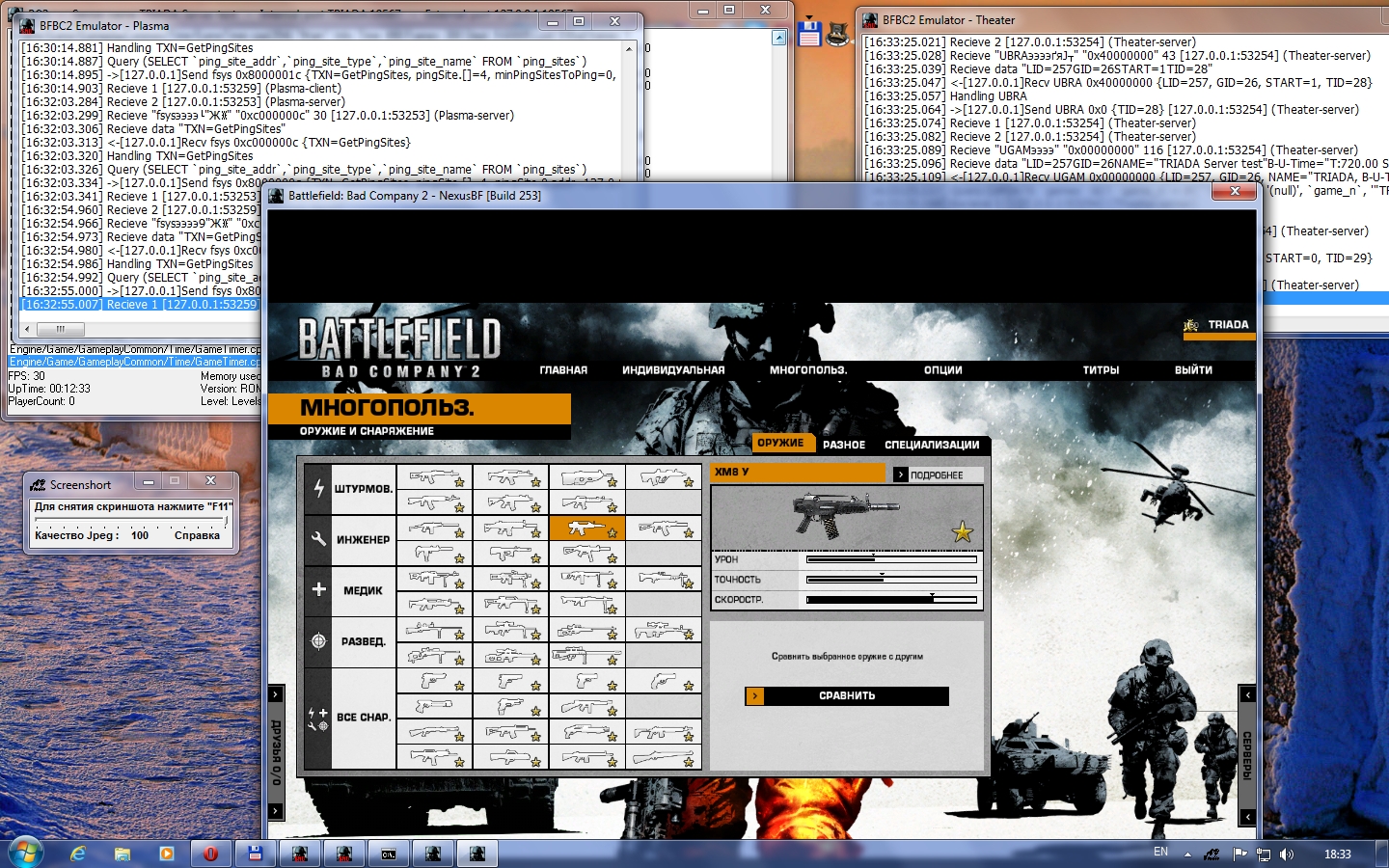Pick first sniper rifle in РАЗВЕД. top row
This screenshot has width=1389, height=868.
coord(434,630)
